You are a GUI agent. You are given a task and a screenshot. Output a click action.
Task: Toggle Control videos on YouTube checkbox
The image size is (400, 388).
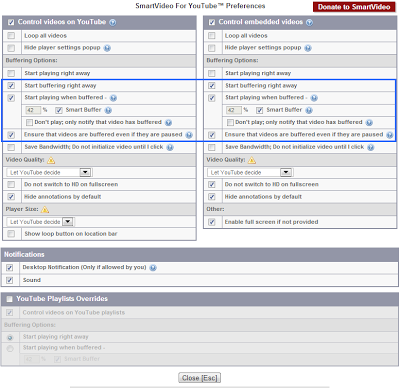[x=11, y=22]
